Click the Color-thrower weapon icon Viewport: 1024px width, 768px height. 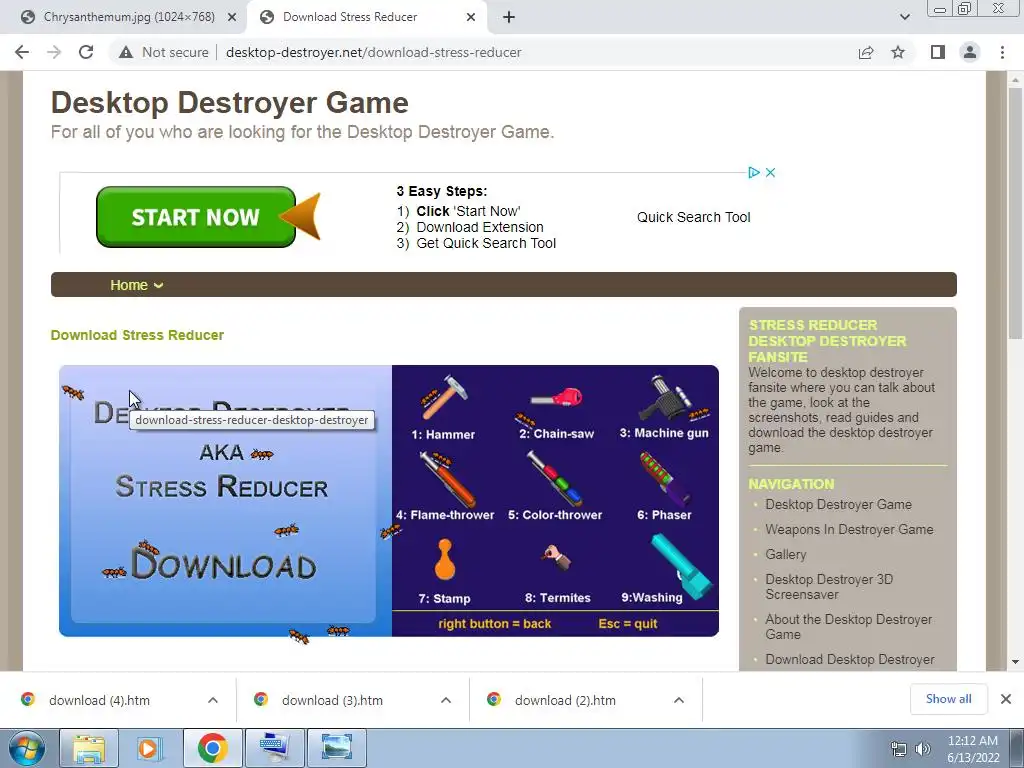554,479
